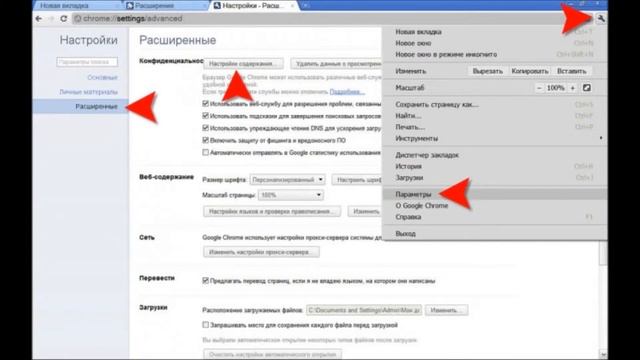Click the fullscreen icon next to zoom
Screen dimensions: 640x360
coord(587,88)
